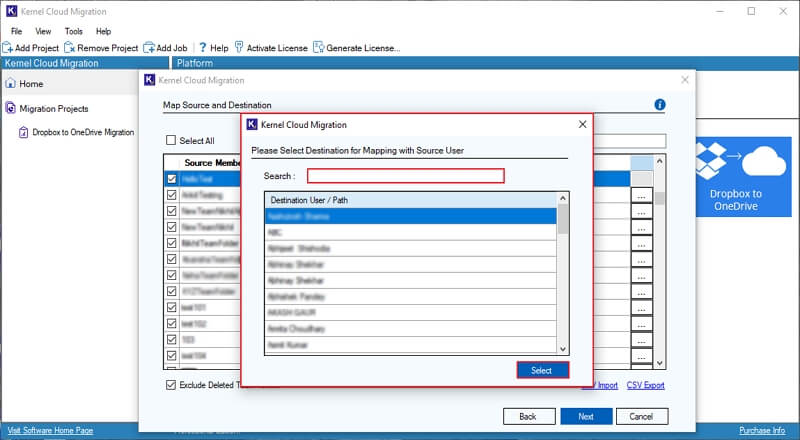Uncheck the test102 source row checkbox
This screenshot has width=800, height=440.
tap(171, 324)
